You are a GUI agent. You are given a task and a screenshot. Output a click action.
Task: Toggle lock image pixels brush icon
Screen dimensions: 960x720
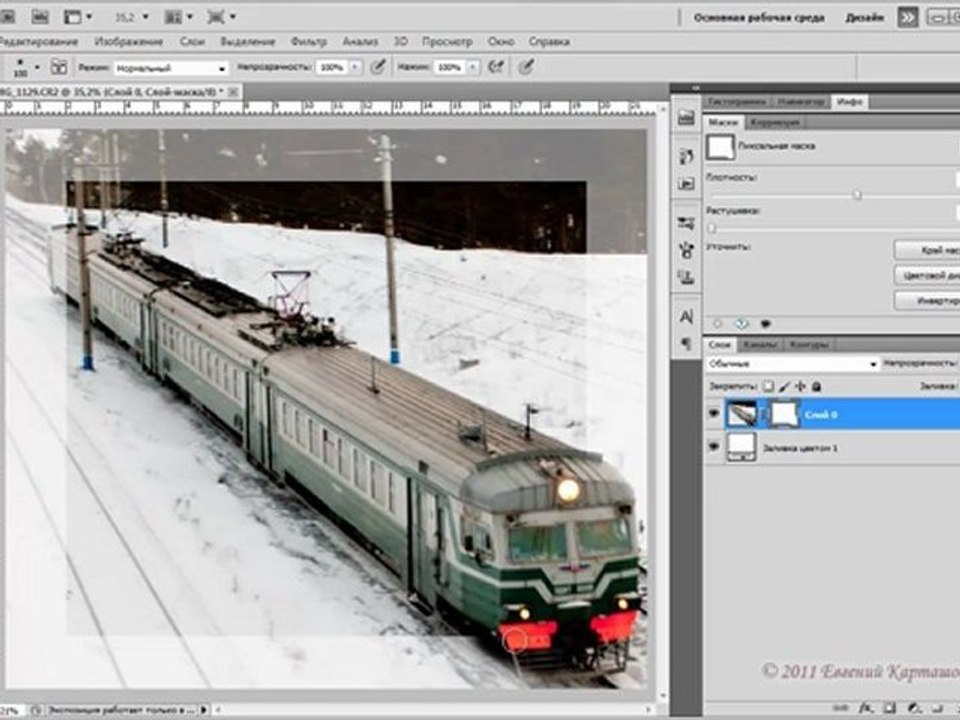point(784,386)
